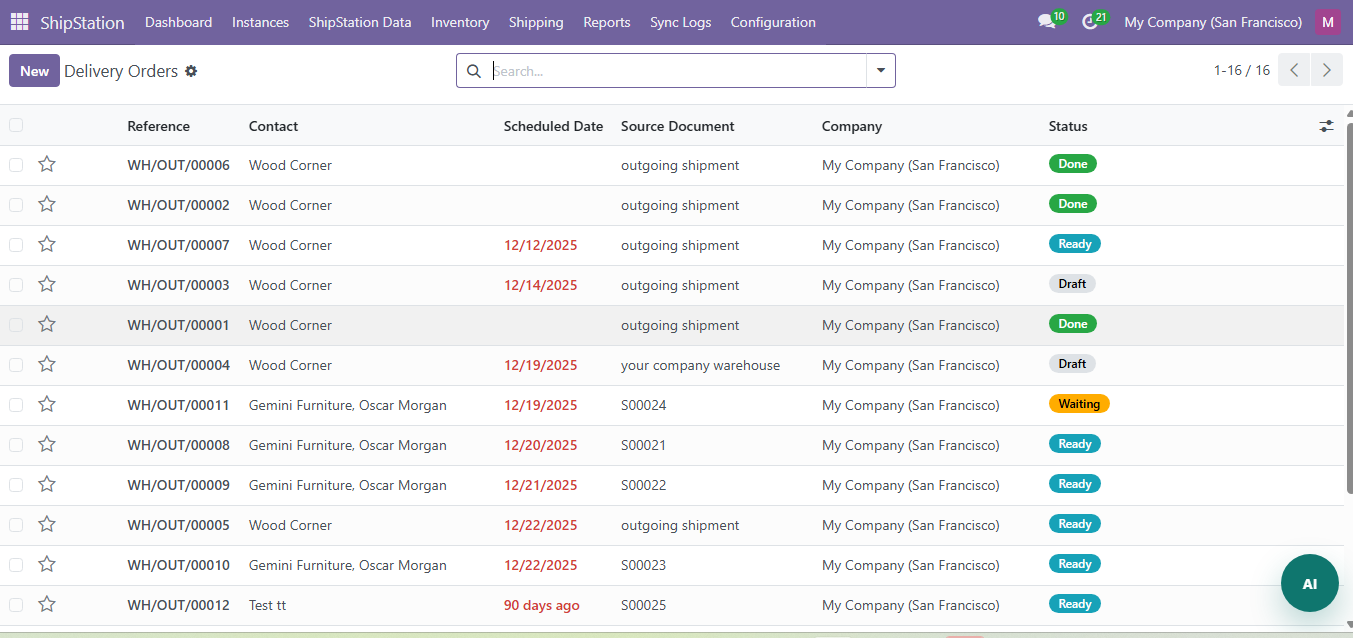Open the company switcher My Company (San Francisco)
Viewport: 1353px width, 638px height.
point(1212,22)
